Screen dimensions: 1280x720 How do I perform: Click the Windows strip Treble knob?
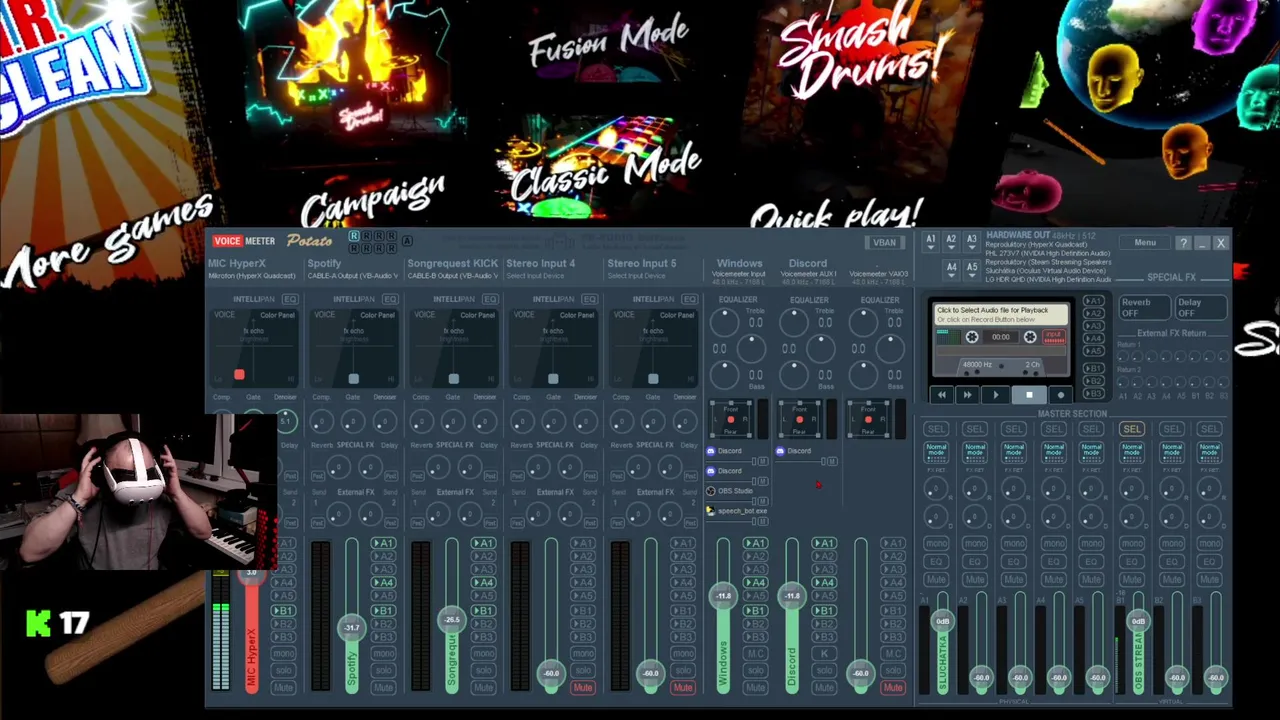coord(725,322)
